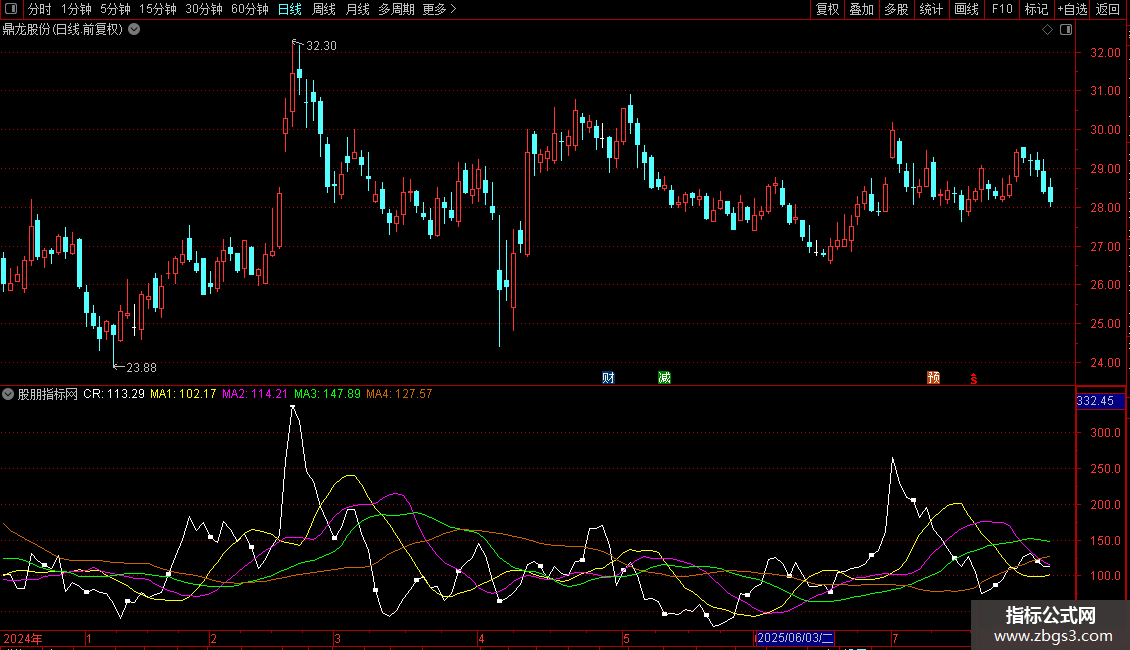Open the 预 earnings forecast marker
Viewport: 1130px width, 650px height.
pos(933,378)
